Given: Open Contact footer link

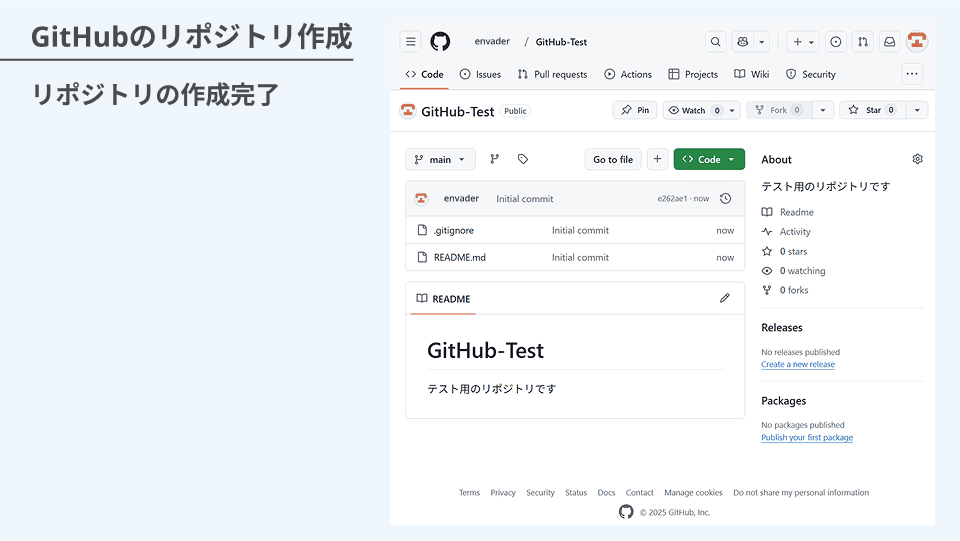Looking at the screenshot, I should tap(639, 493).
